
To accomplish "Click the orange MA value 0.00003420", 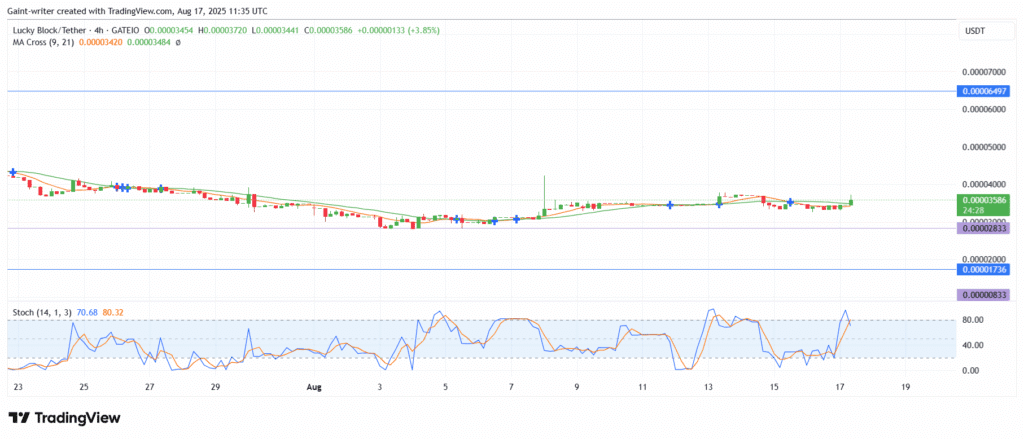I will (101, 42).
